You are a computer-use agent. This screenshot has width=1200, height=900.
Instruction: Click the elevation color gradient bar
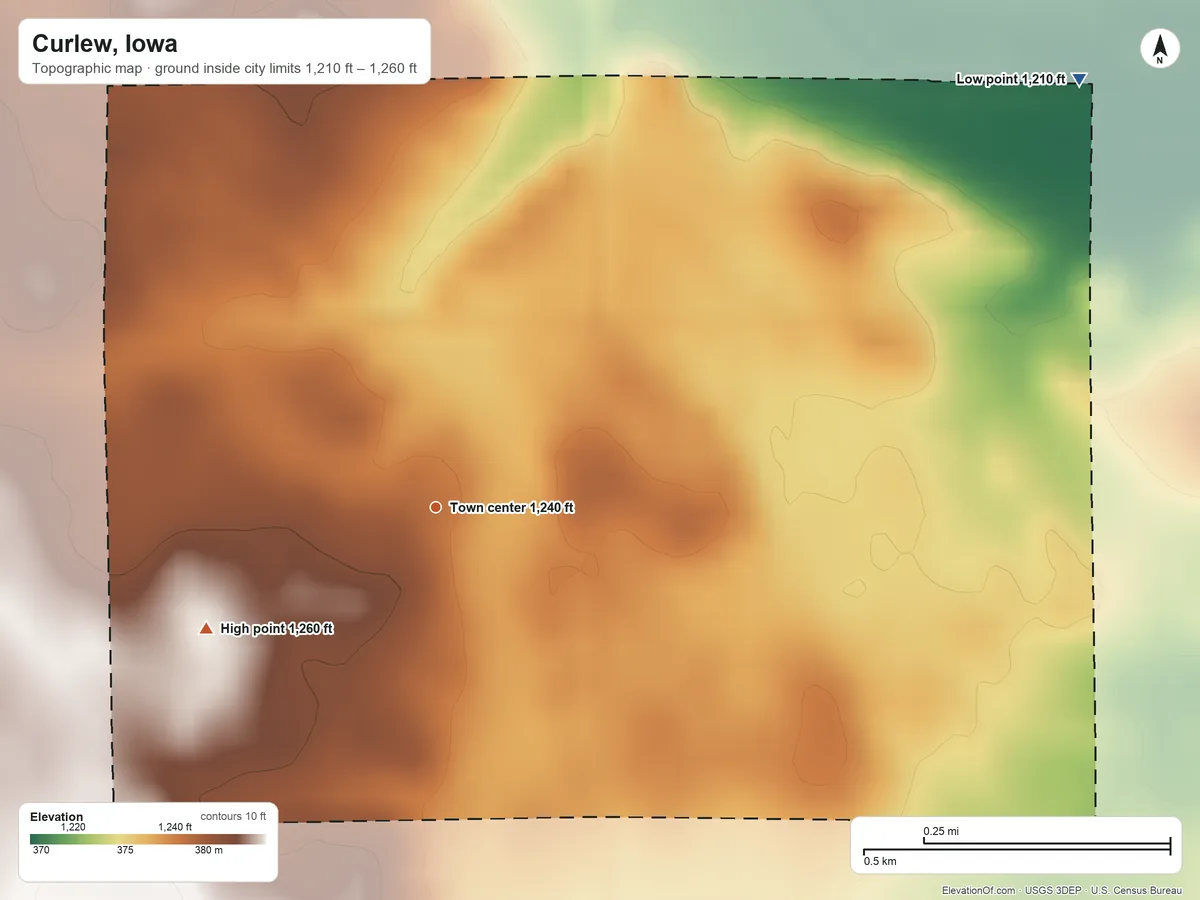148,839
